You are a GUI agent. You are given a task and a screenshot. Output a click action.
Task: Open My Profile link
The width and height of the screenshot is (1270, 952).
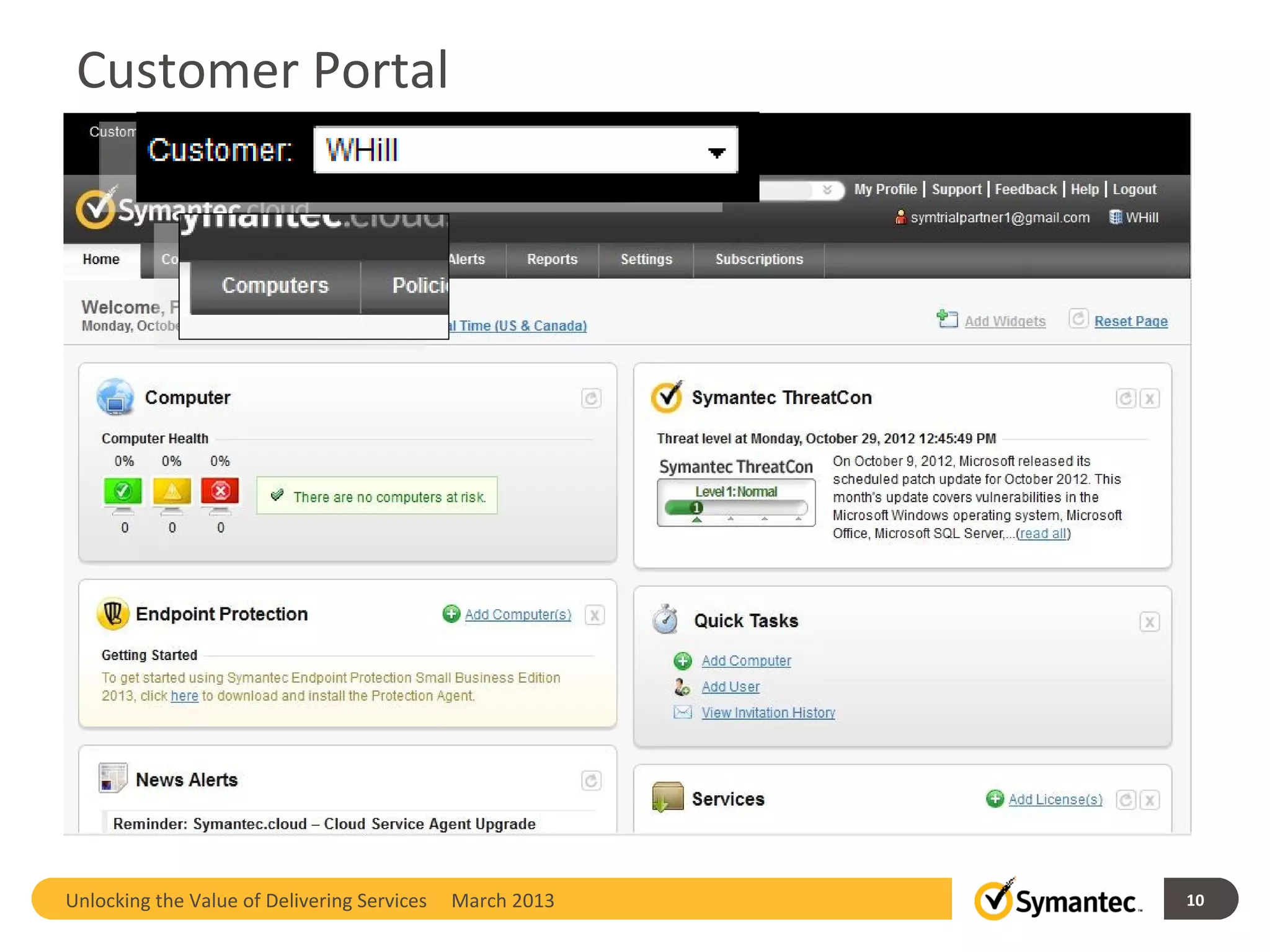tap(885, 190)
